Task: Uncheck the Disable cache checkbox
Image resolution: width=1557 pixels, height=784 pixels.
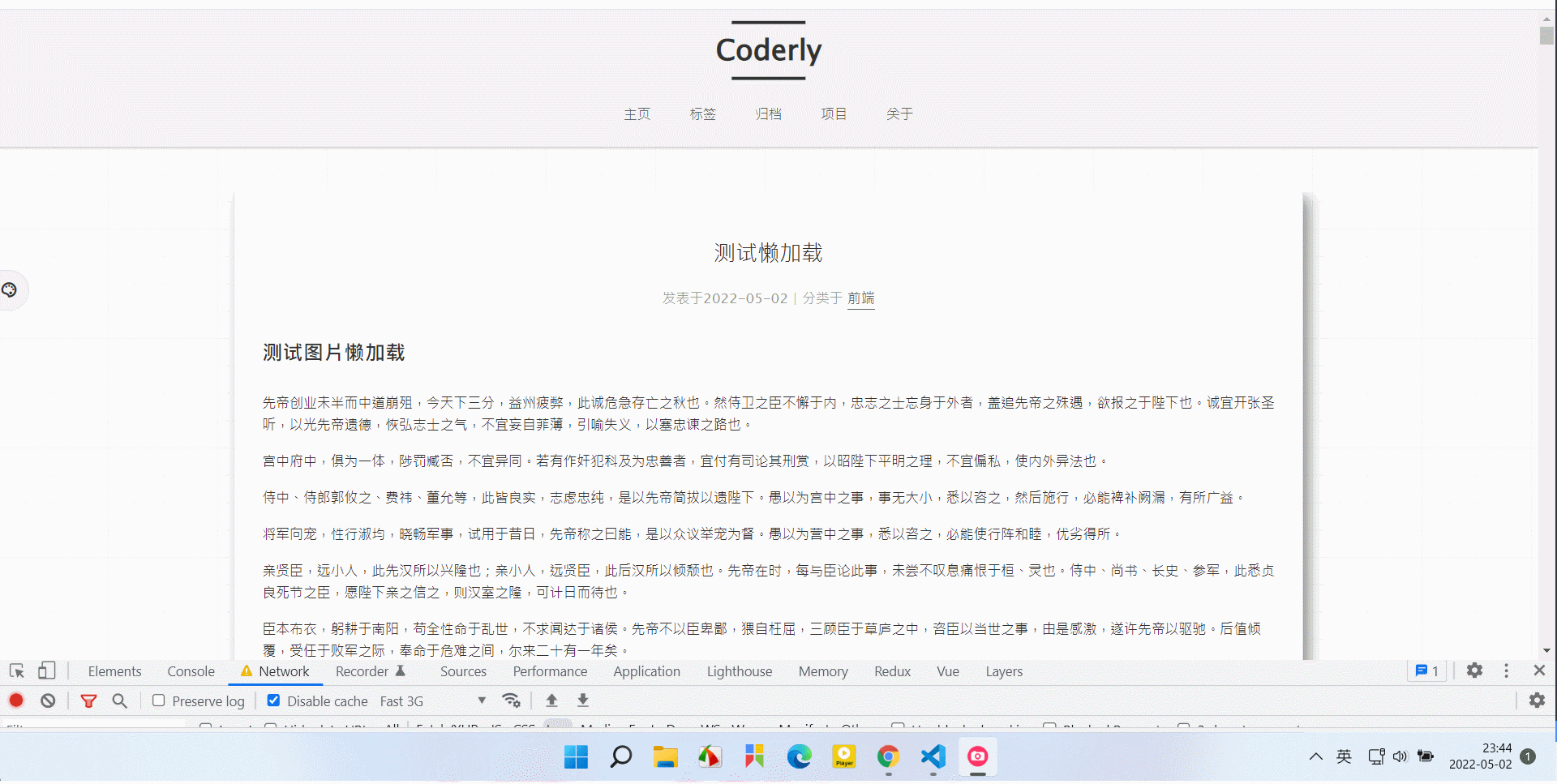Action: pos(273,700)
